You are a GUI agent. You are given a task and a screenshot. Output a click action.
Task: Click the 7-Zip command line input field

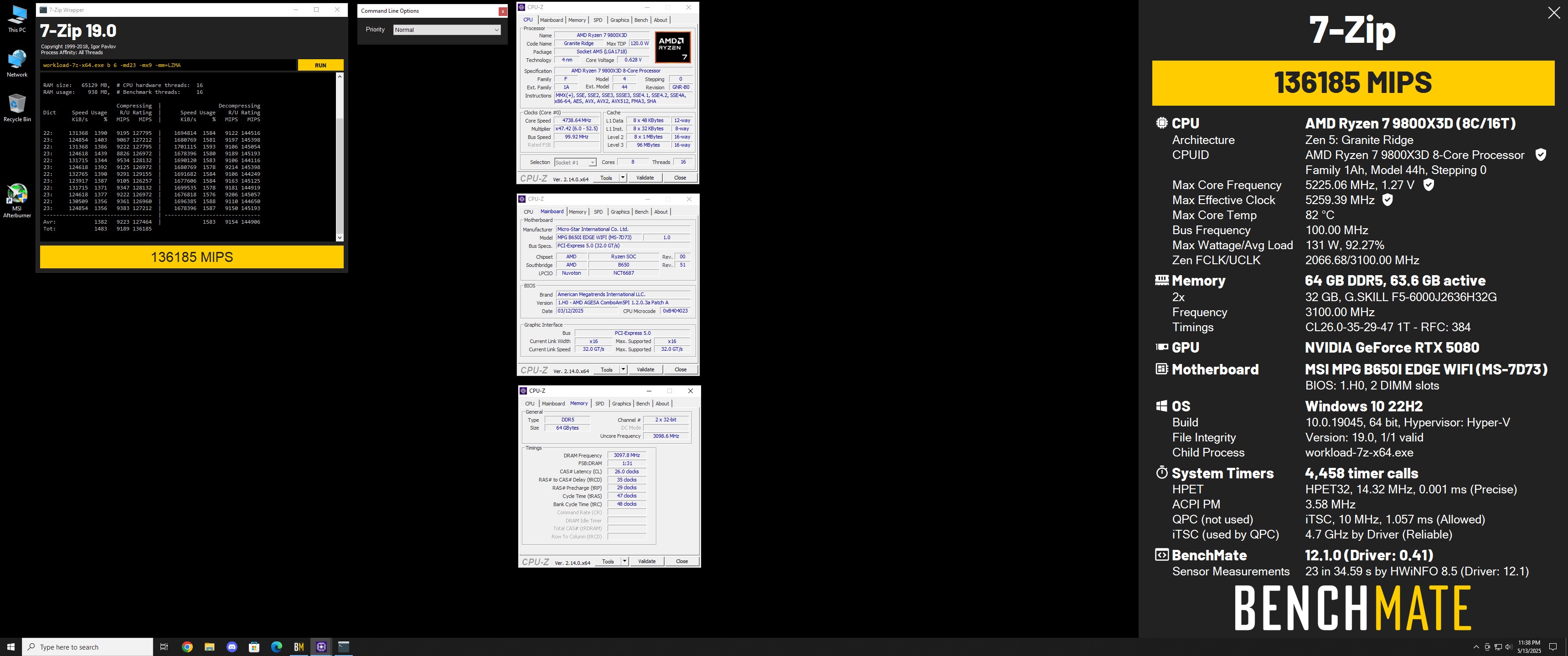pyautogui.click(x=169, y=65)
